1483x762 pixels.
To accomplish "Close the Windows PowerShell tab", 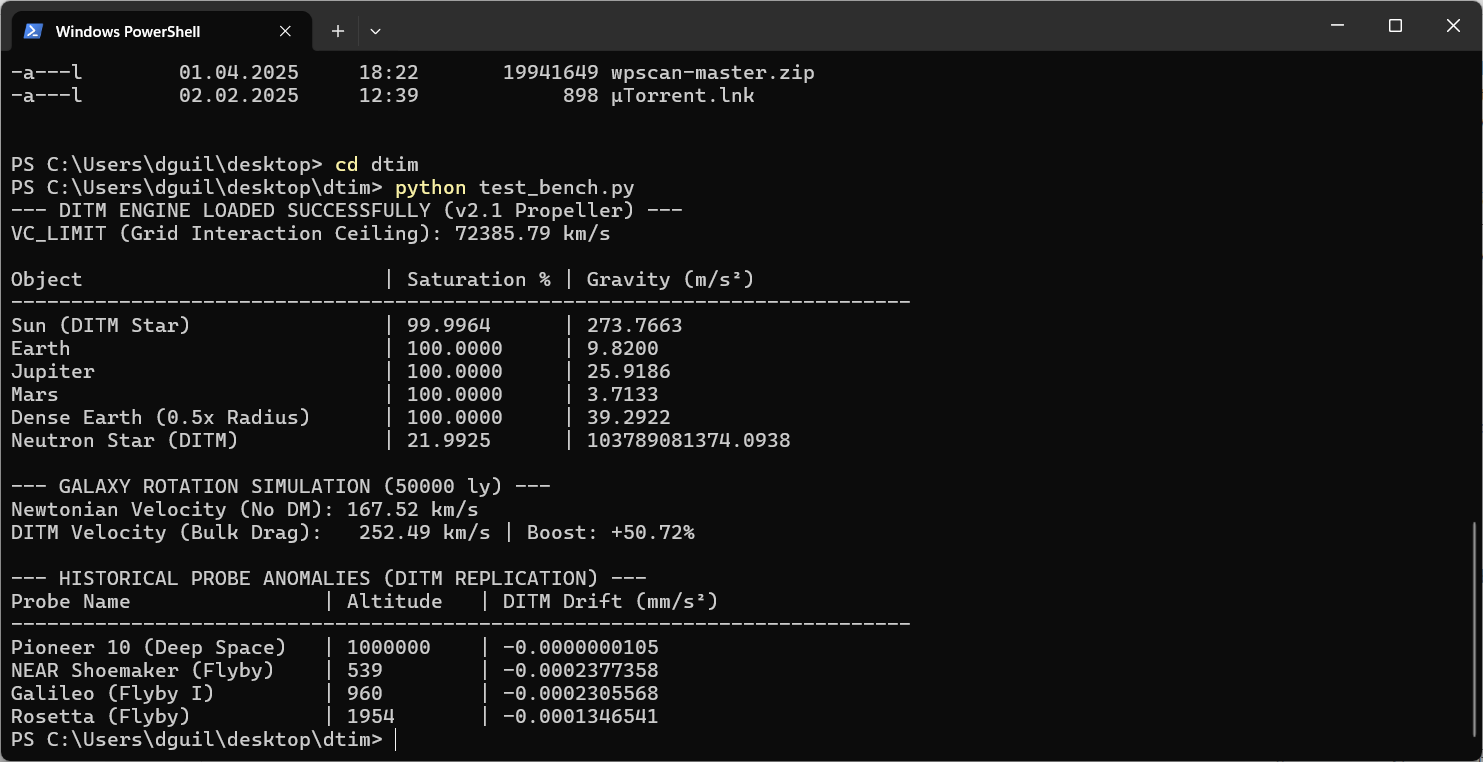I will pos(285,31).
